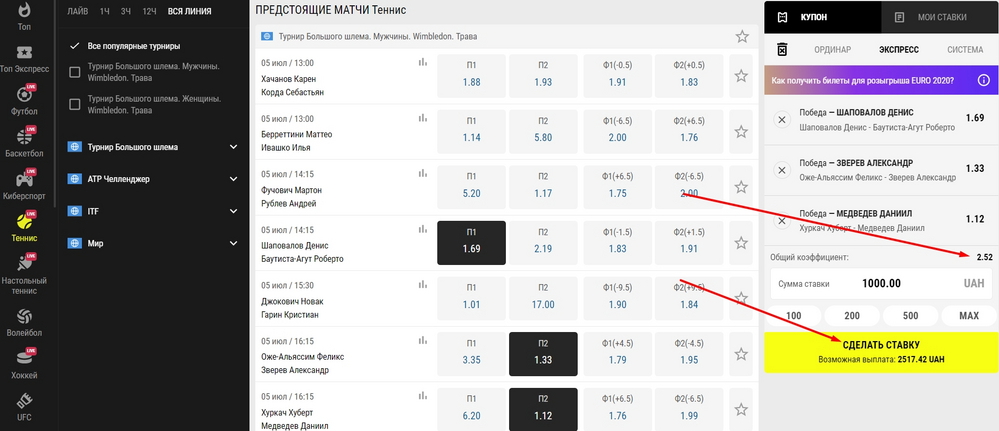Toggle All popular tournaments checkmark
Screen dimensions: 999x431
click(x=74, y=46)
